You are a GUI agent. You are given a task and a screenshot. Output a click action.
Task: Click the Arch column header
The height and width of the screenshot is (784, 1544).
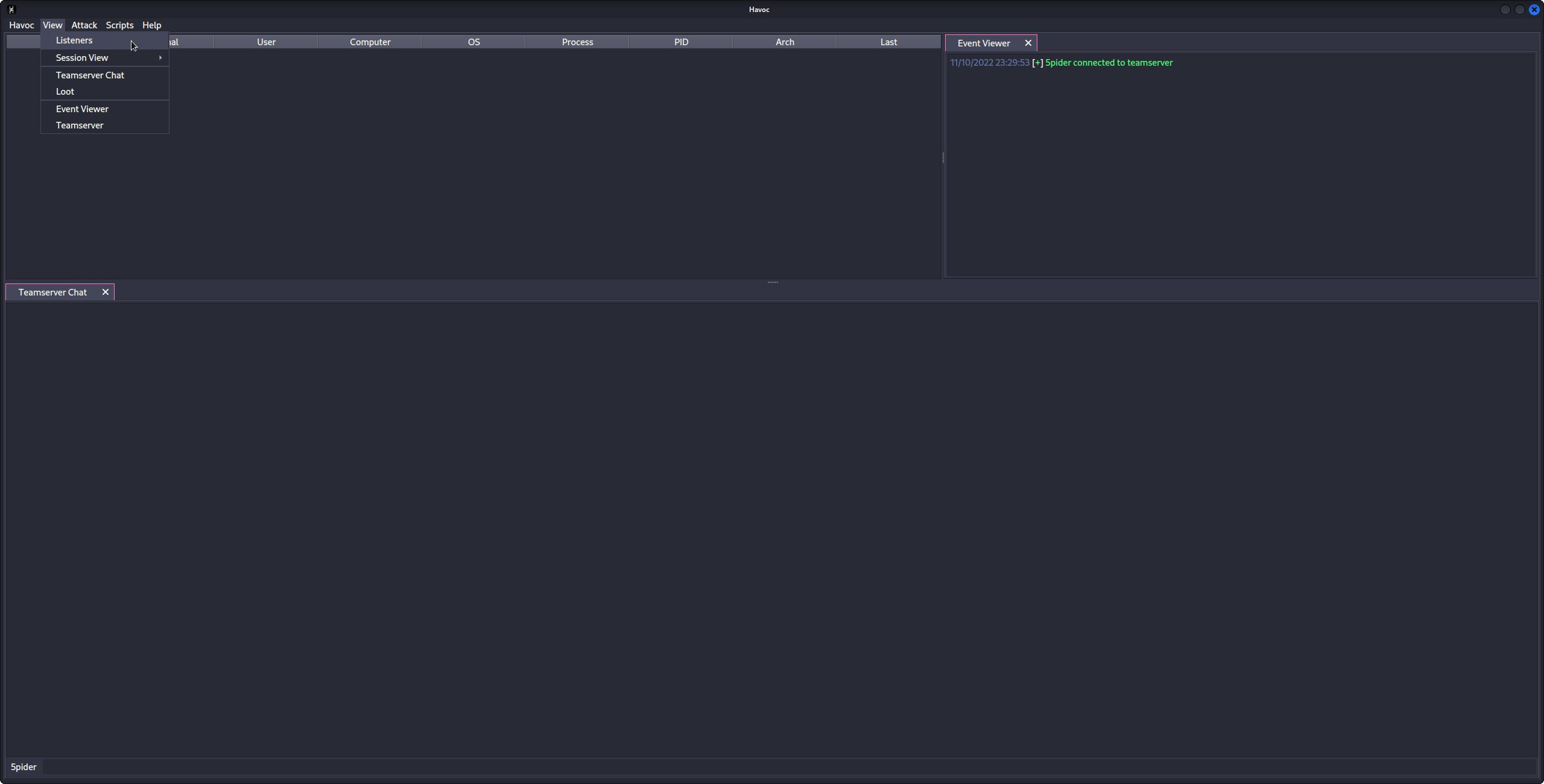pos(785,42)
